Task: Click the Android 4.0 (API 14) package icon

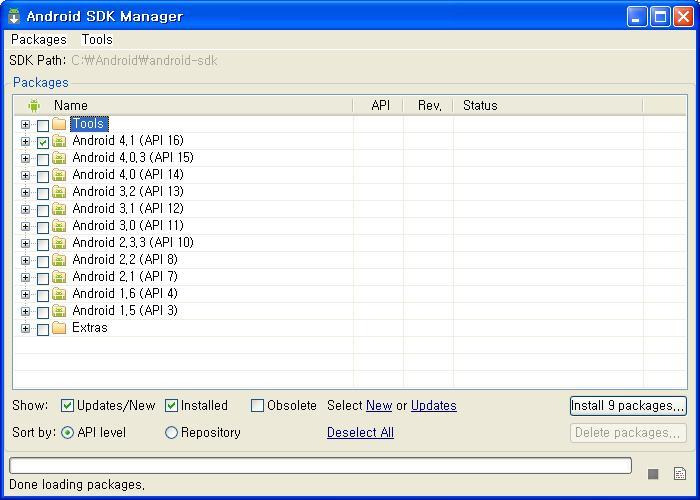Action: tap(59, 175)
